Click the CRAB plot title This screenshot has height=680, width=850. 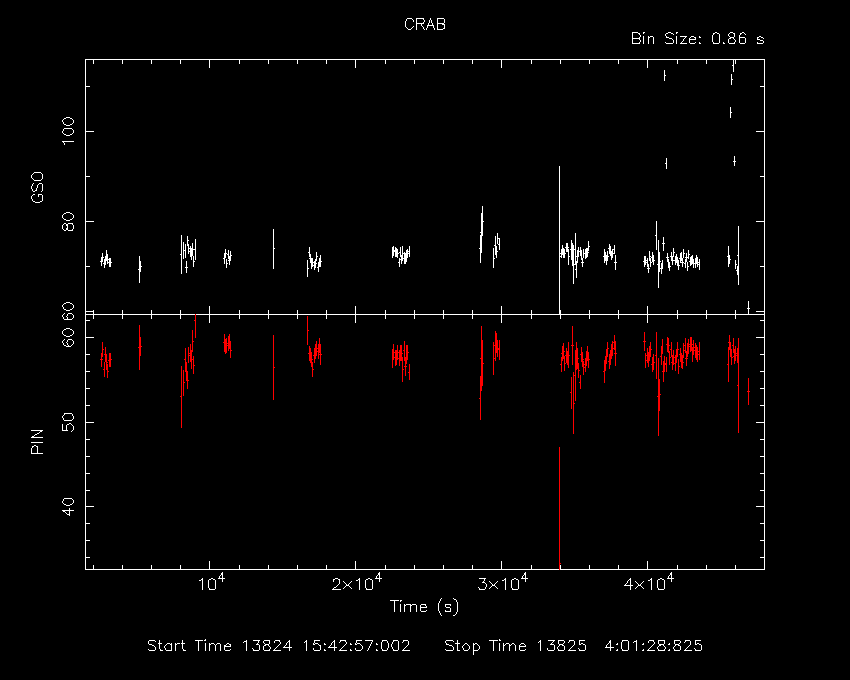click(425, 24)
